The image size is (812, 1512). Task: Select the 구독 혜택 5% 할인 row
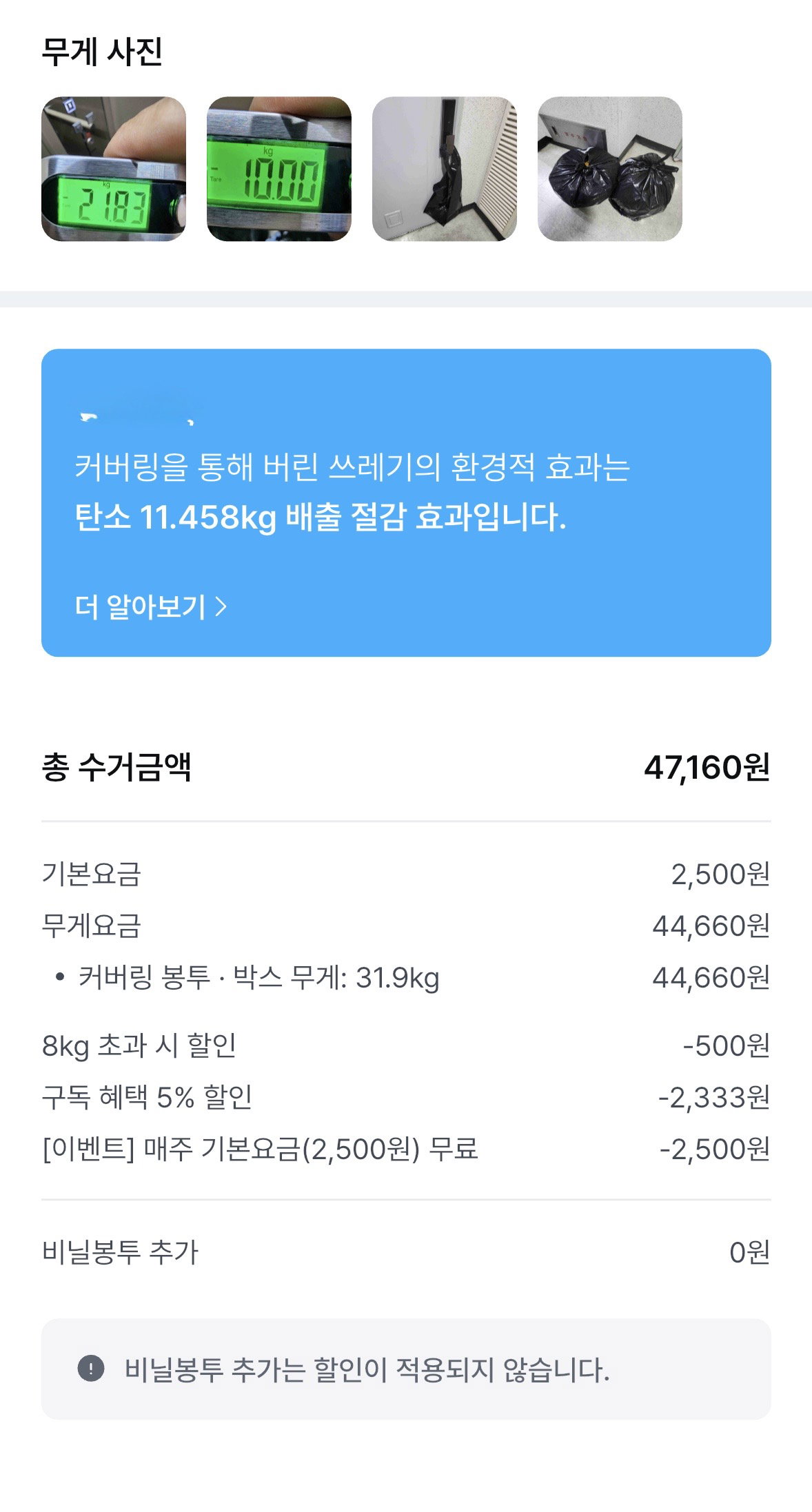click(406, 1097)
